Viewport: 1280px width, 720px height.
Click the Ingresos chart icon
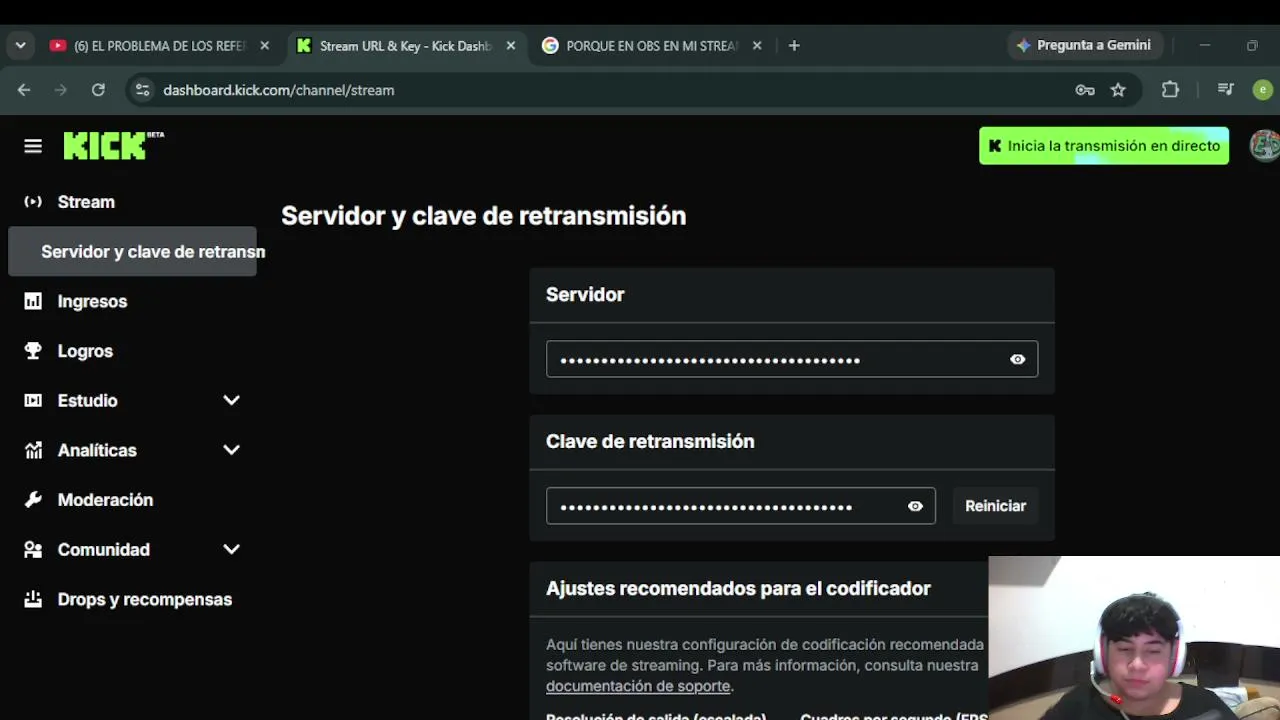[x=33, y=301]
